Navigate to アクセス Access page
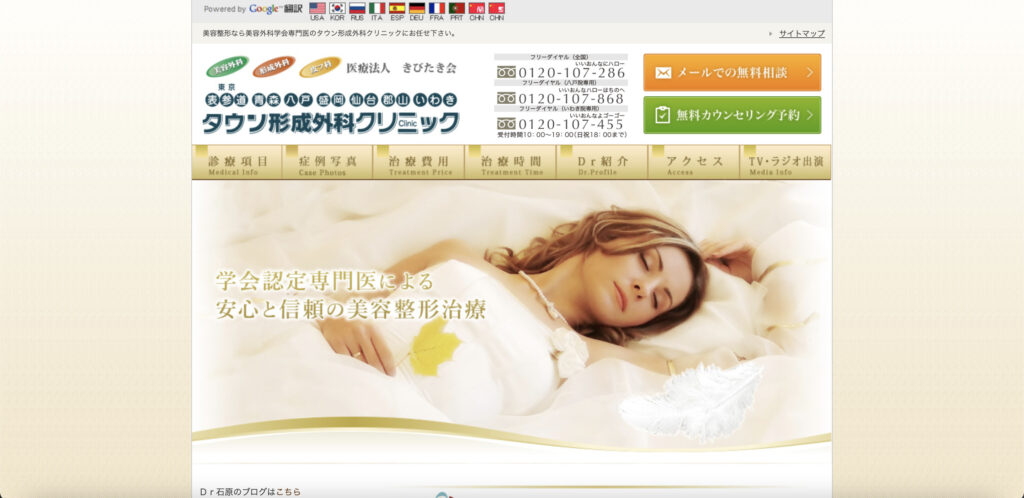1024x498 pixels. 694,163
